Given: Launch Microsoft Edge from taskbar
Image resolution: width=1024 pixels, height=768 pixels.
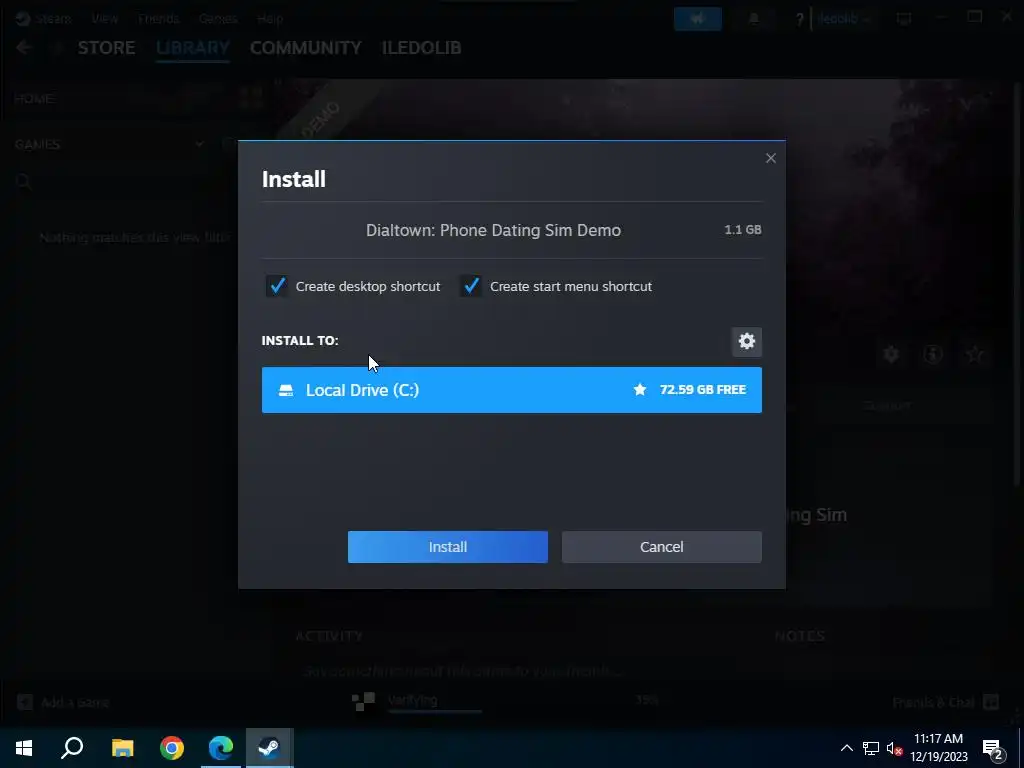Looking at the screenshot, I should tap(221, 748).
